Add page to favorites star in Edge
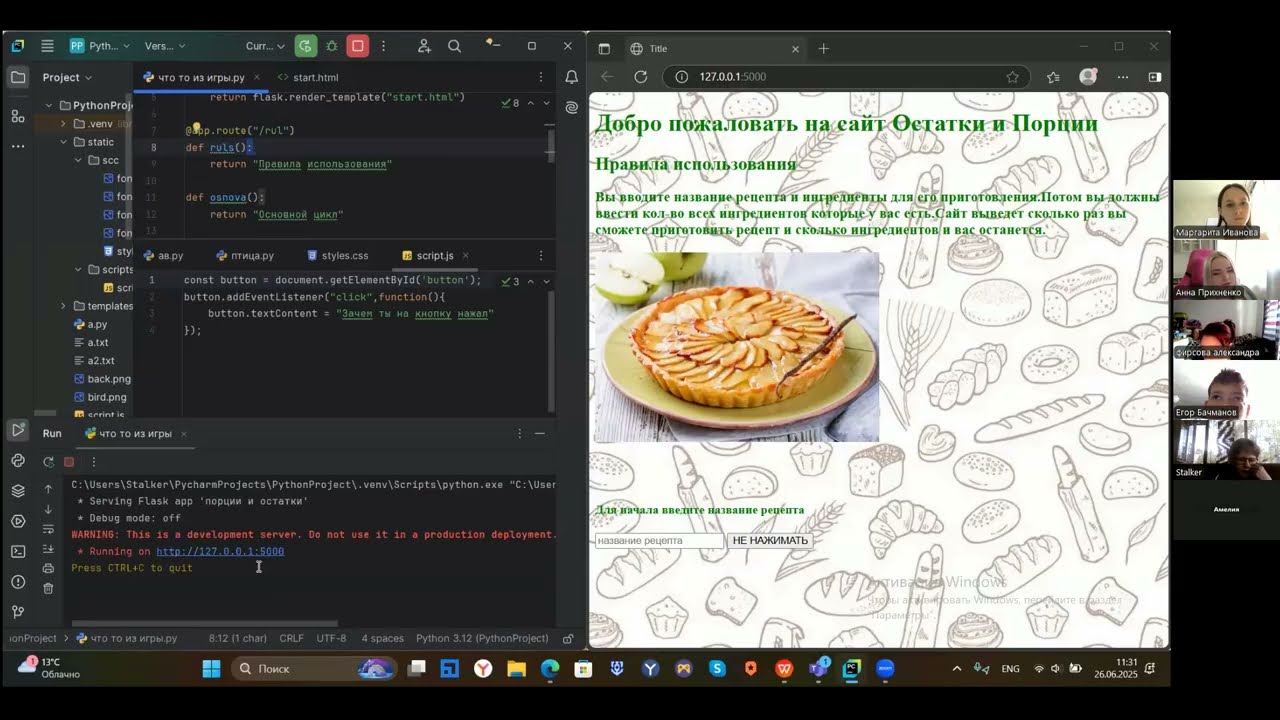Screen dimensions: 1280x720 point(1013,77)
